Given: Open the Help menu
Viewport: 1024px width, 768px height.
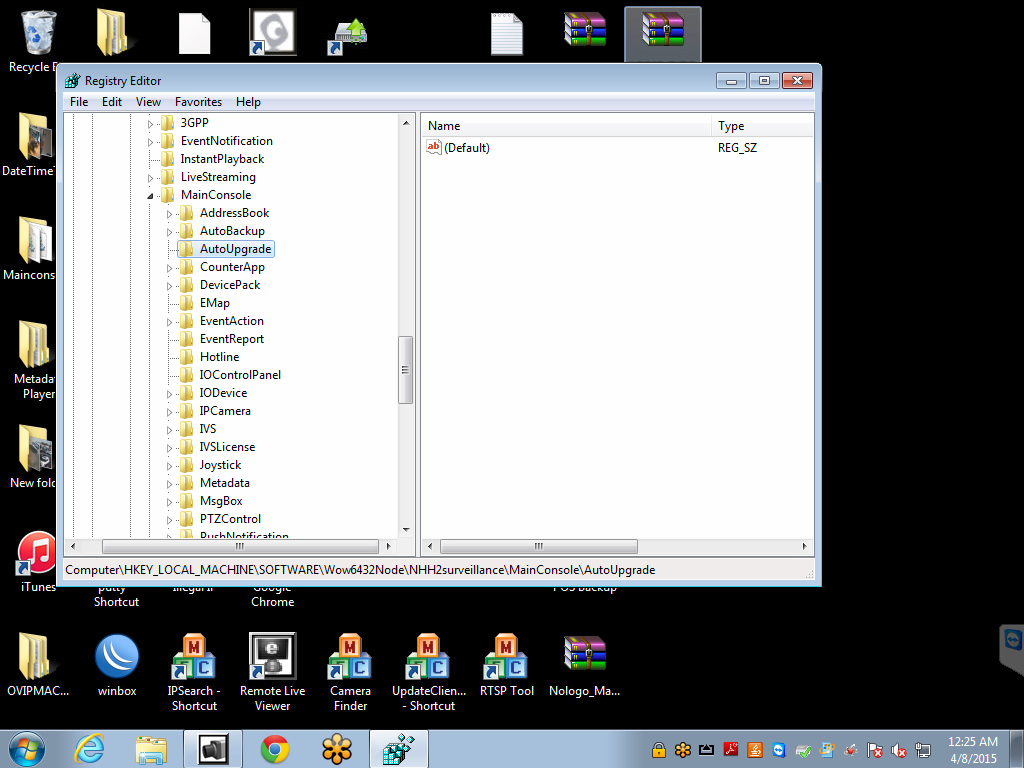Looking at the screenshot, I should (x=248, y=102).
